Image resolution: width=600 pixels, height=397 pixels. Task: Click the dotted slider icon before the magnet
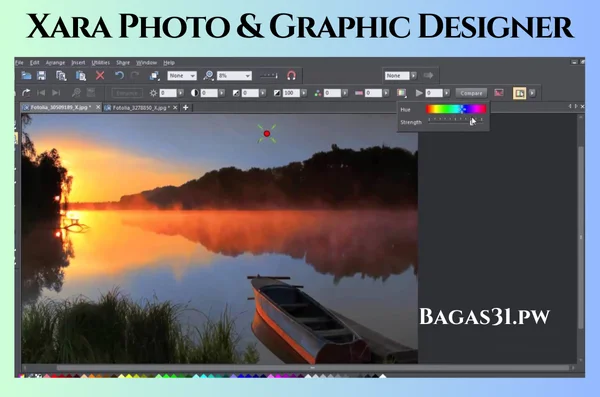click(x=269, y=76)
